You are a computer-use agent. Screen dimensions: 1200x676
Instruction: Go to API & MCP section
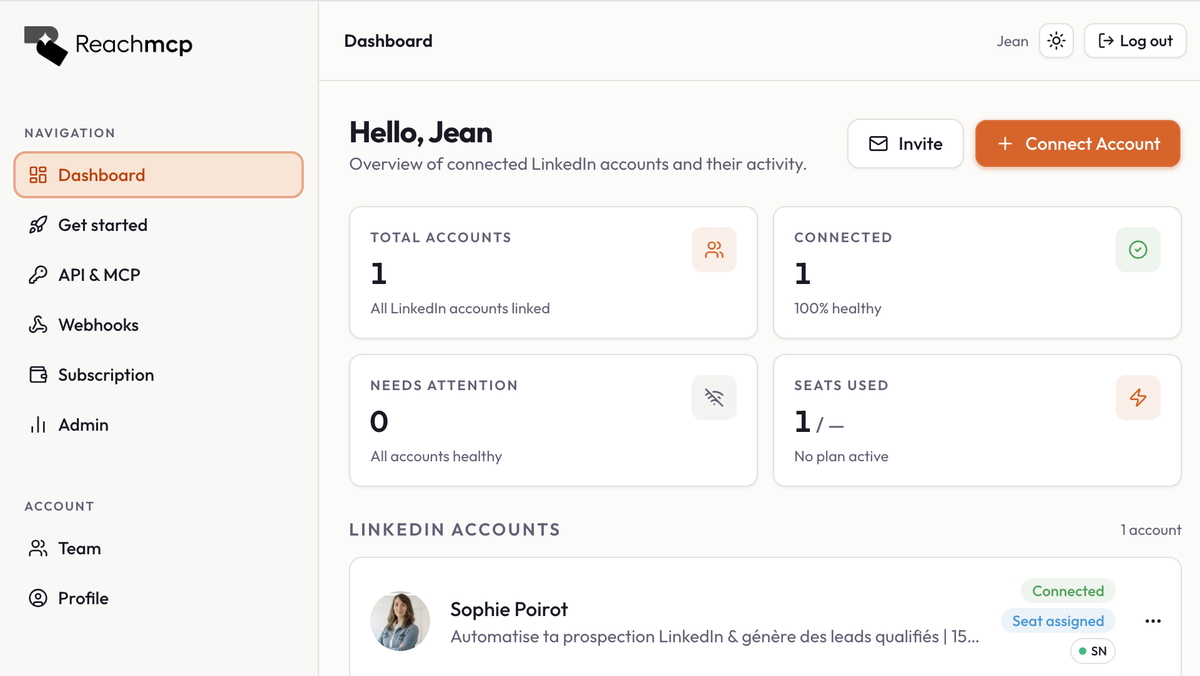coord(158,275)
